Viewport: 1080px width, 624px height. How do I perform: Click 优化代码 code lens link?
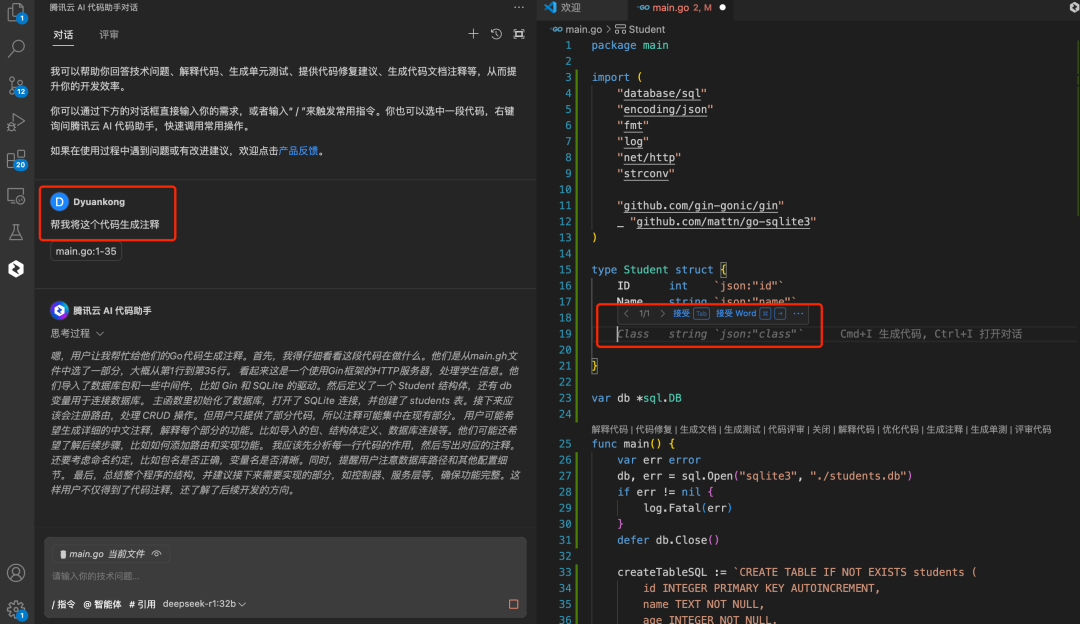point(900,430)
